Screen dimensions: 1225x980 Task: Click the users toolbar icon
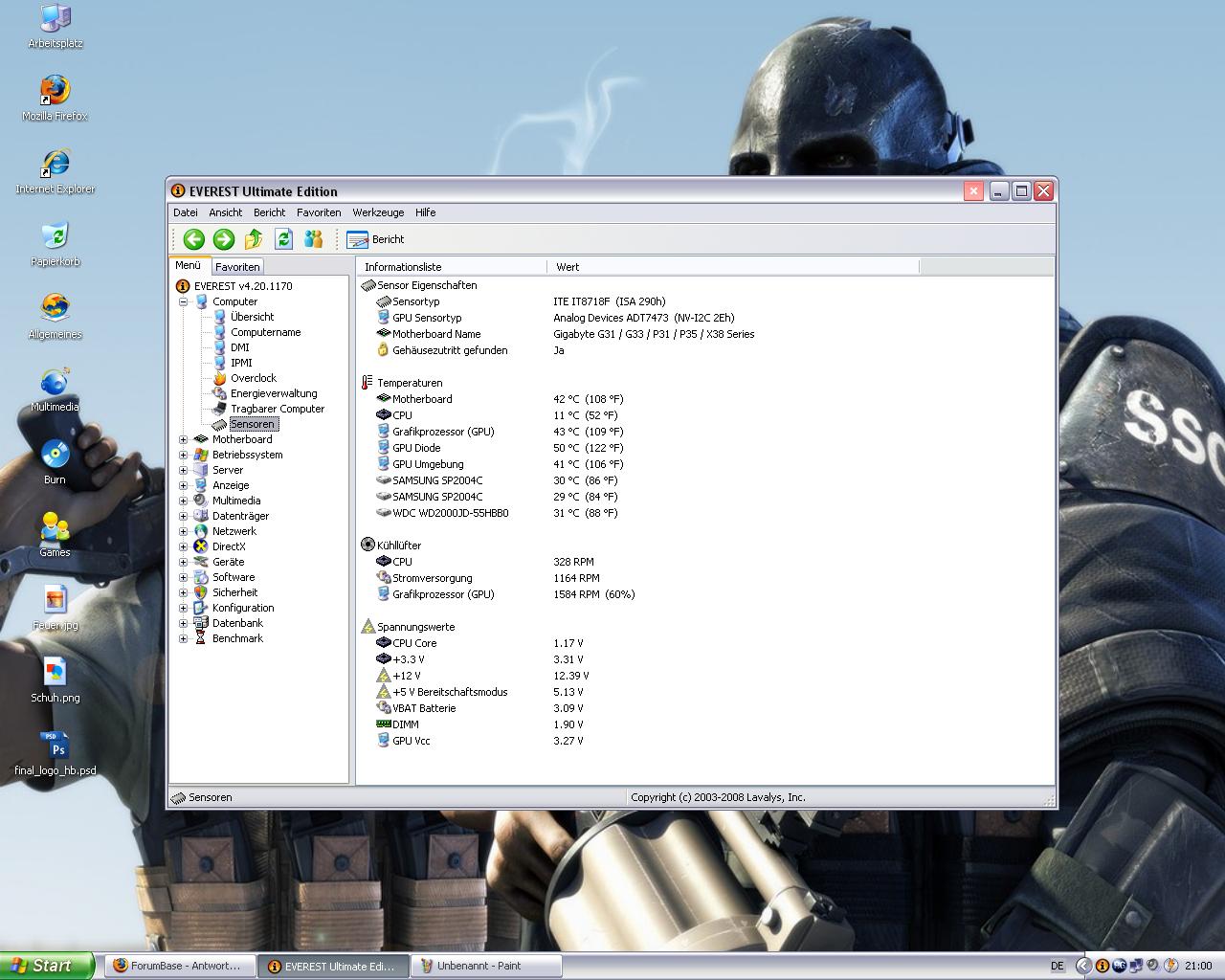[x=313, y=239]
